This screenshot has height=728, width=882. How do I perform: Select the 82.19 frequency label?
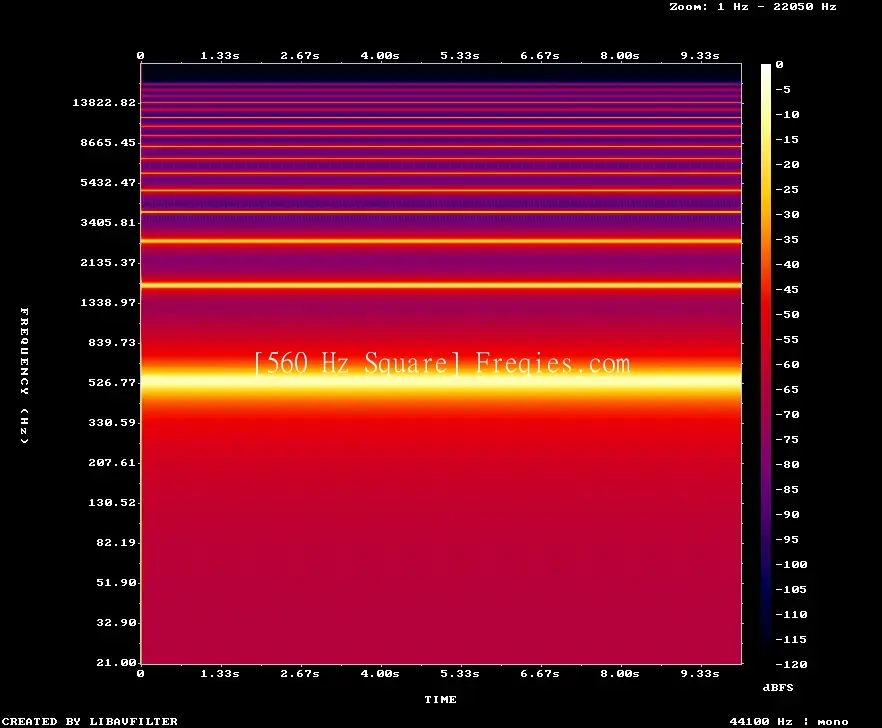116,542
